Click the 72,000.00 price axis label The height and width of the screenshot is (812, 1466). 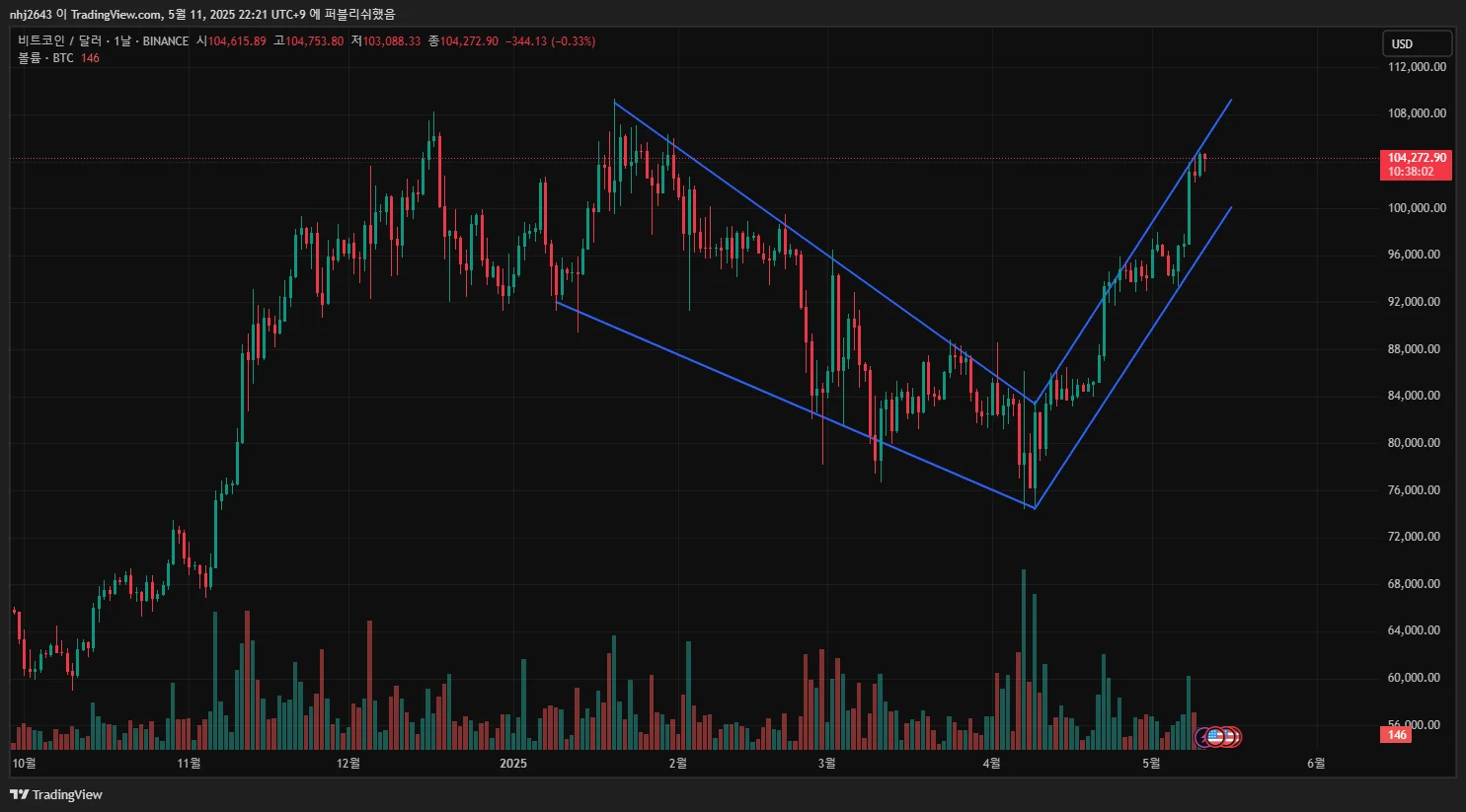coord(1414,537)
